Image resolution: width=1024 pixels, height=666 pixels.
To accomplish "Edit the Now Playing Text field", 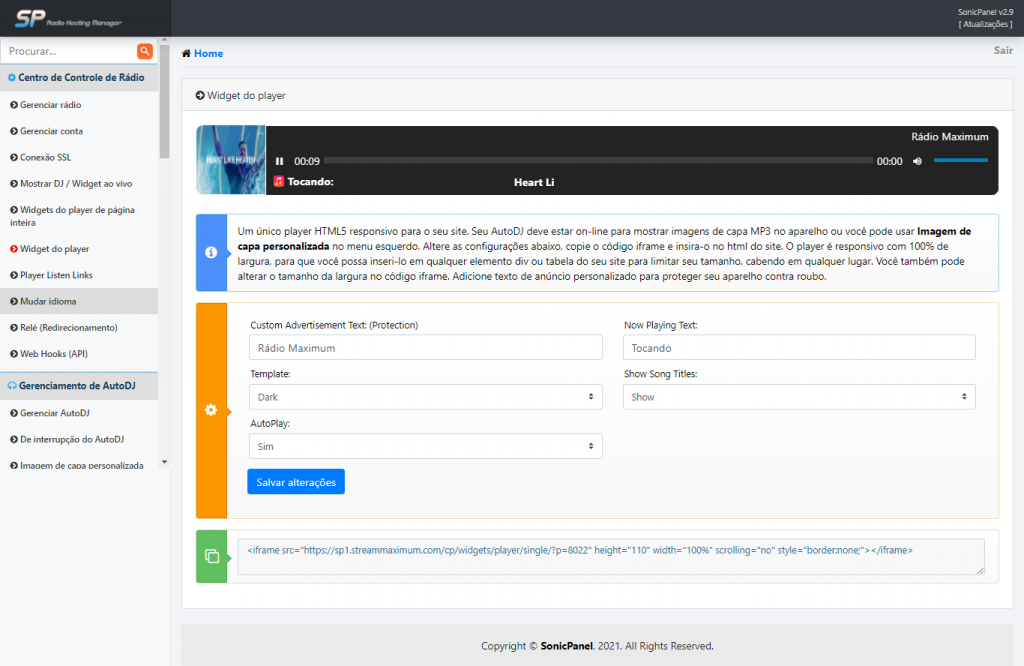I will coord(799,347).
